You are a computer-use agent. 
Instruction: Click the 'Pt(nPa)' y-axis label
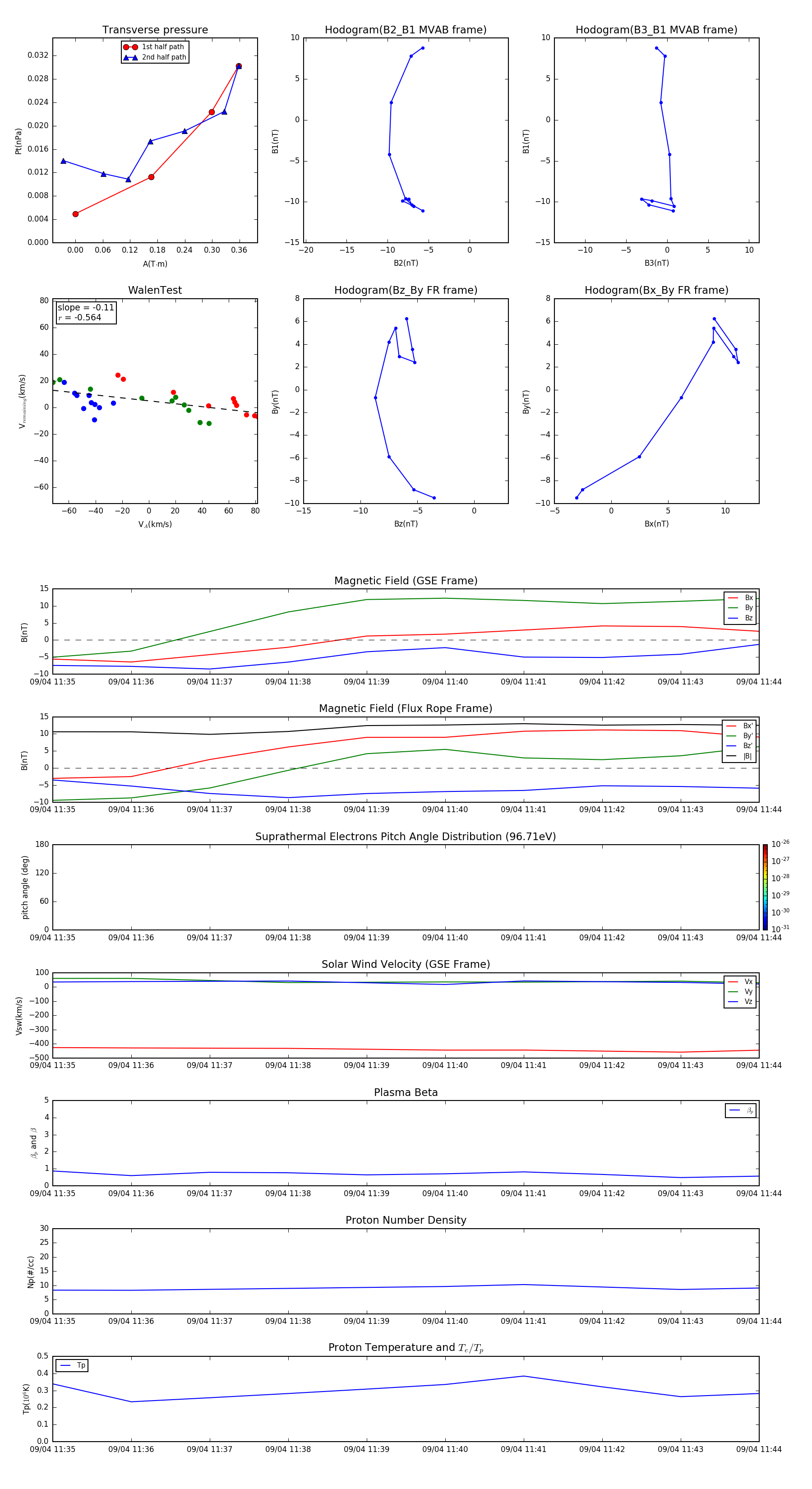point(18,141)
